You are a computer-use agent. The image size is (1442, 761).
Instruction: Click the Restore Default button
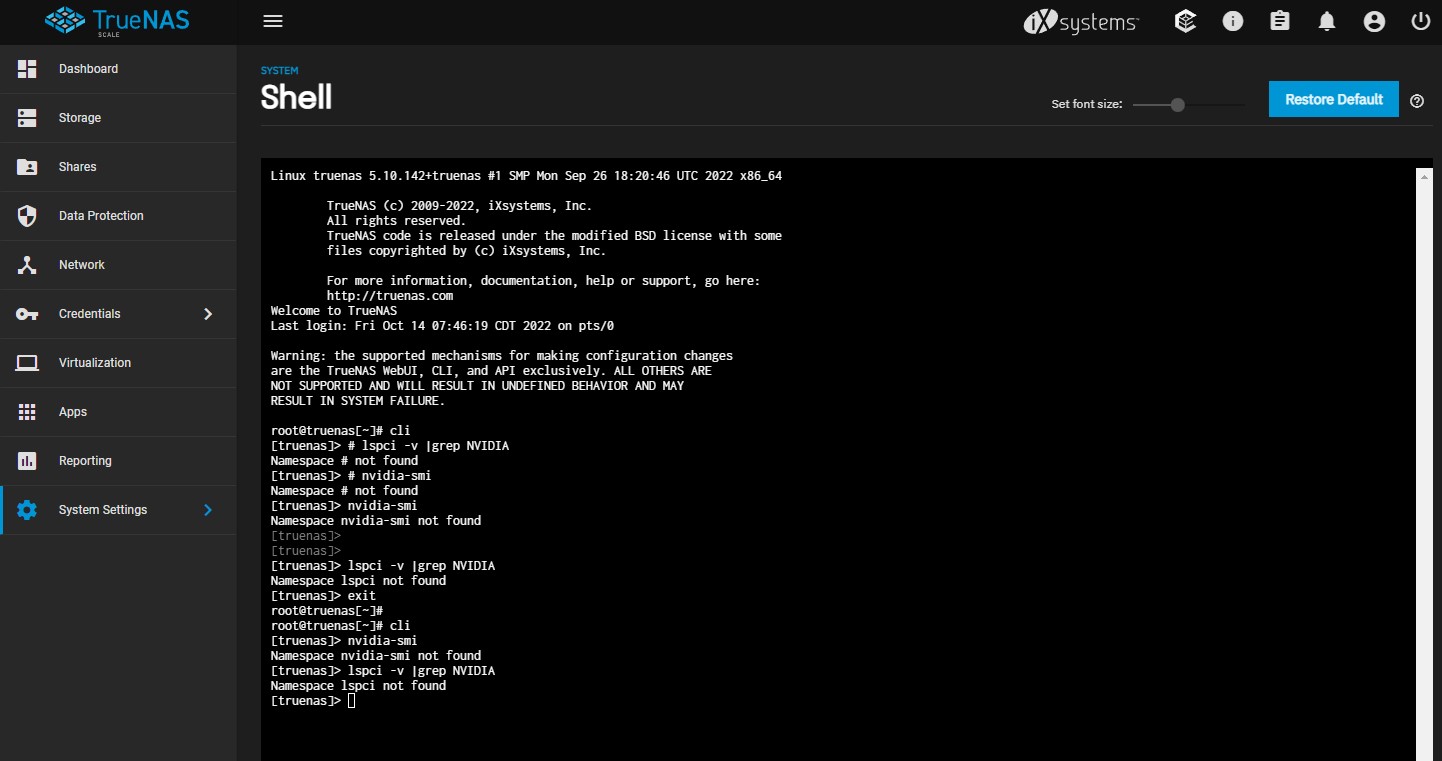[x=1334, y=99]
